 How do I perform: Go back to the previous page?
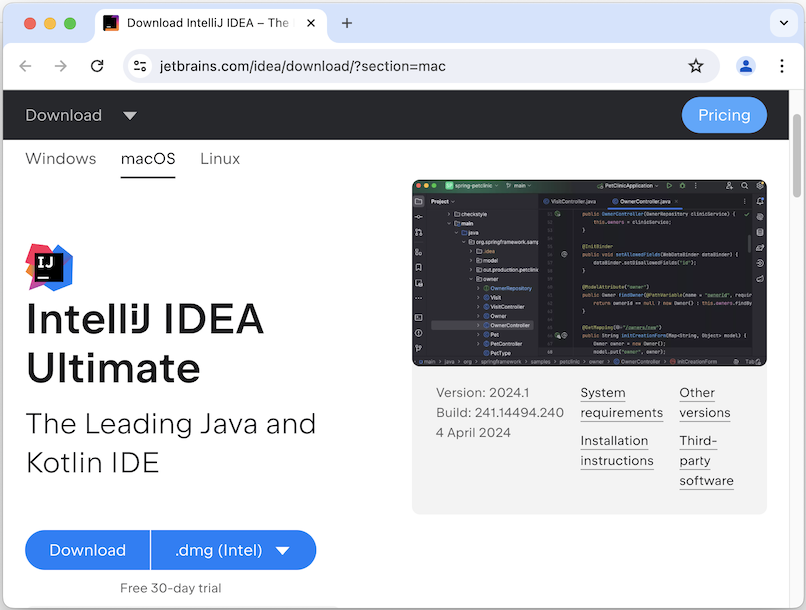pos(25,66)
